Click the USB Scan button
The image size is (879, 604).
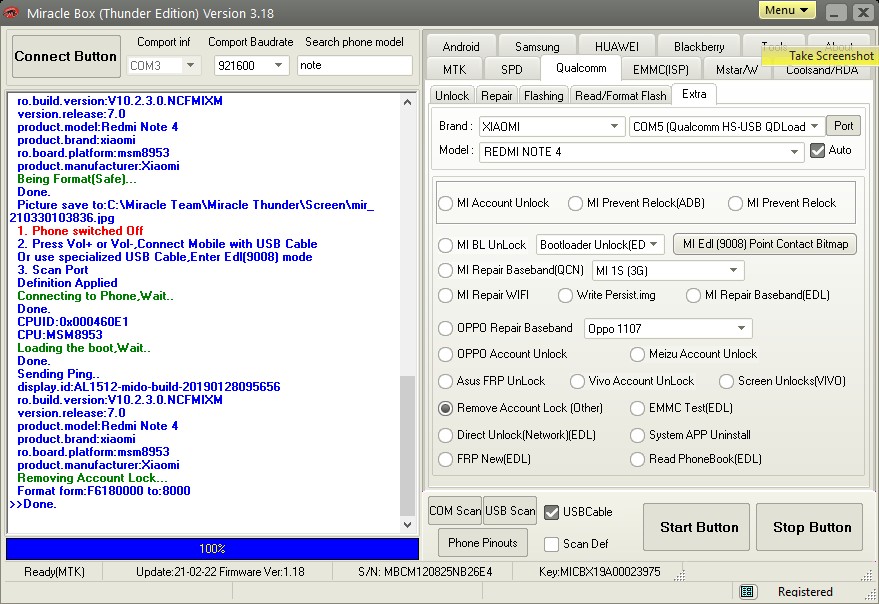click(x=510, y=511)
